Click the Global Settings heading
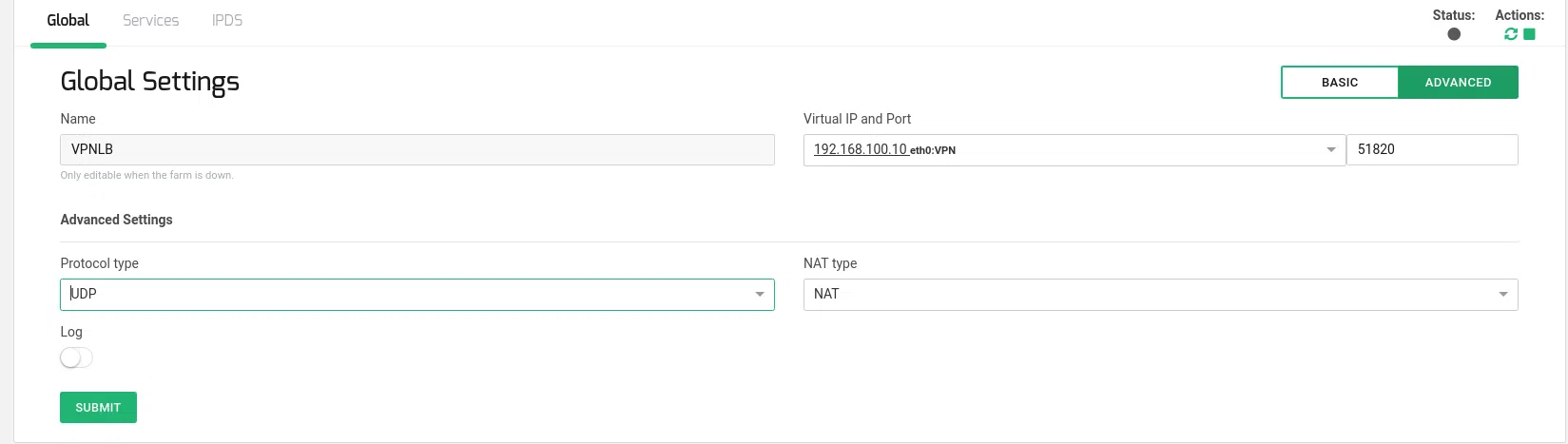 tap(149, 82)
